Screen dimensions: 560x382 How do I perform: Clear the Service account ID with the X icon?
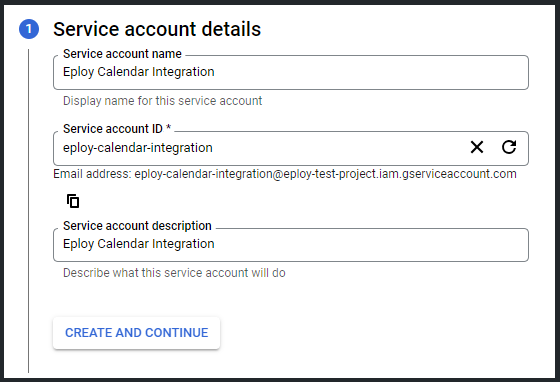477,147
